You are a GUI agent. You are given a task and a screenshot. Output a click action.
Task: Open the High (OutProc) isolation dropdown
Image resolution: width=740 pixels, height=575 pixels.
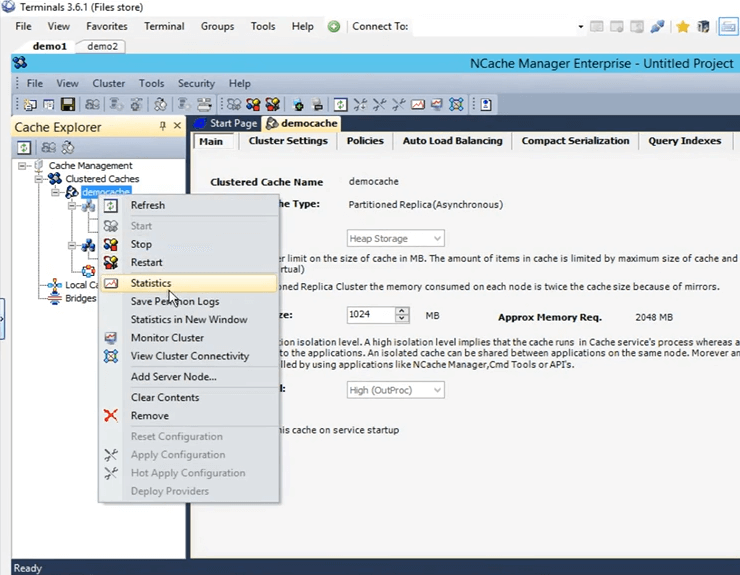pos(437,390)
